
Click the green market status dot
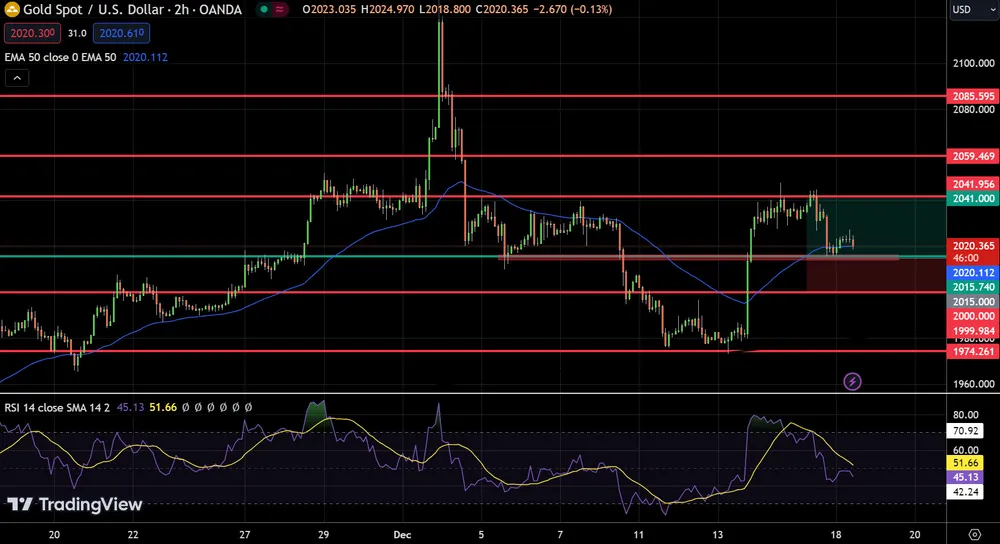pyautogui.click(x=263, y=9)
